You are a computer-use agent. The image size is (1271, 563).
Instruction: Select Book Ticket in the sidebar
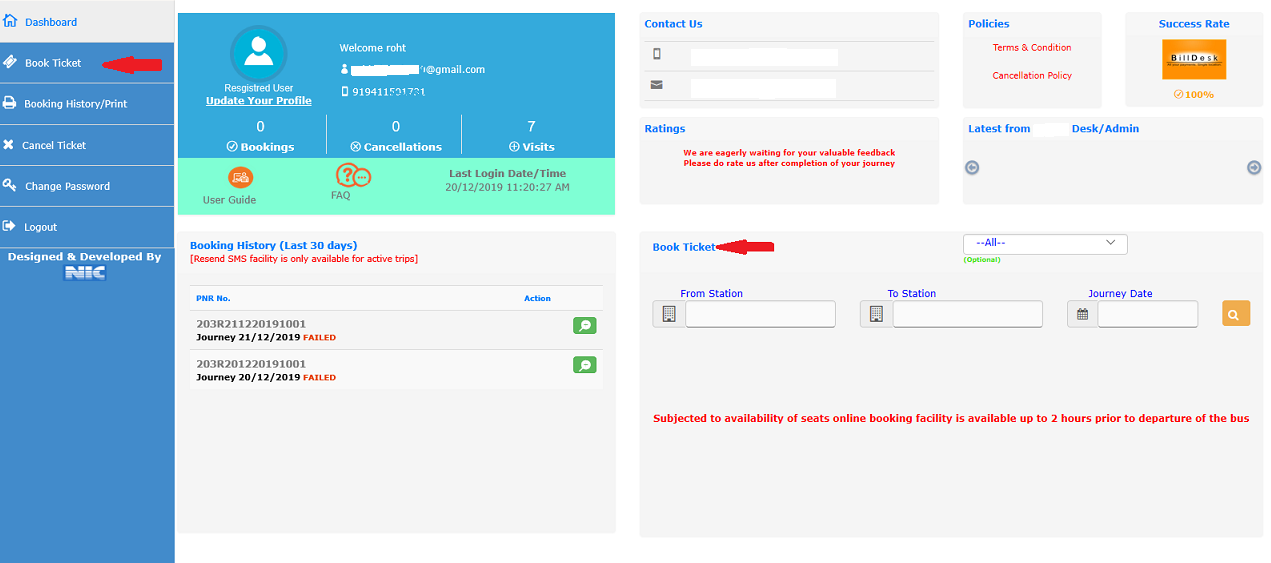[53, 63]
